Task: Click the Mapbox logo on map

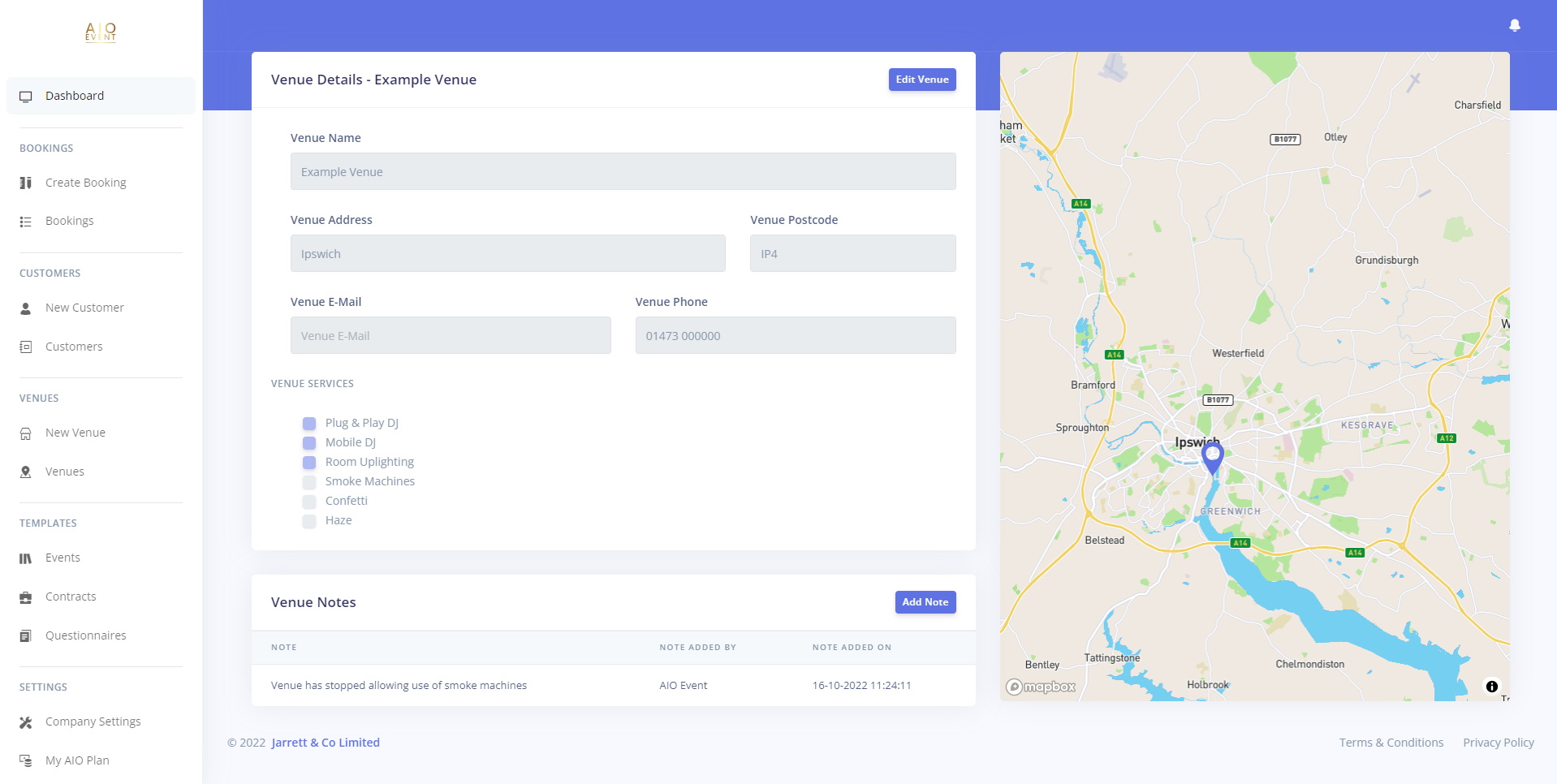Action: 1041,687
